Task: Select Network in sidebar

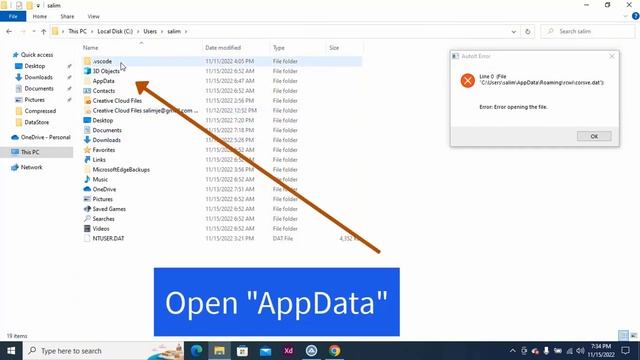Action: [31, 167]
